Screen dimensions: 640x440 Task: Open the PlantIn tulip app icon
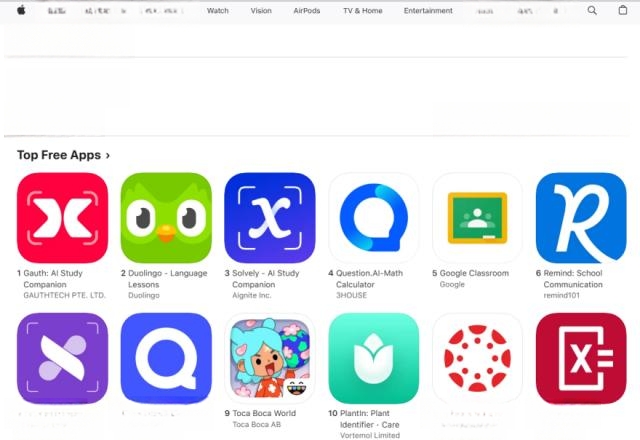coord(373,358)
